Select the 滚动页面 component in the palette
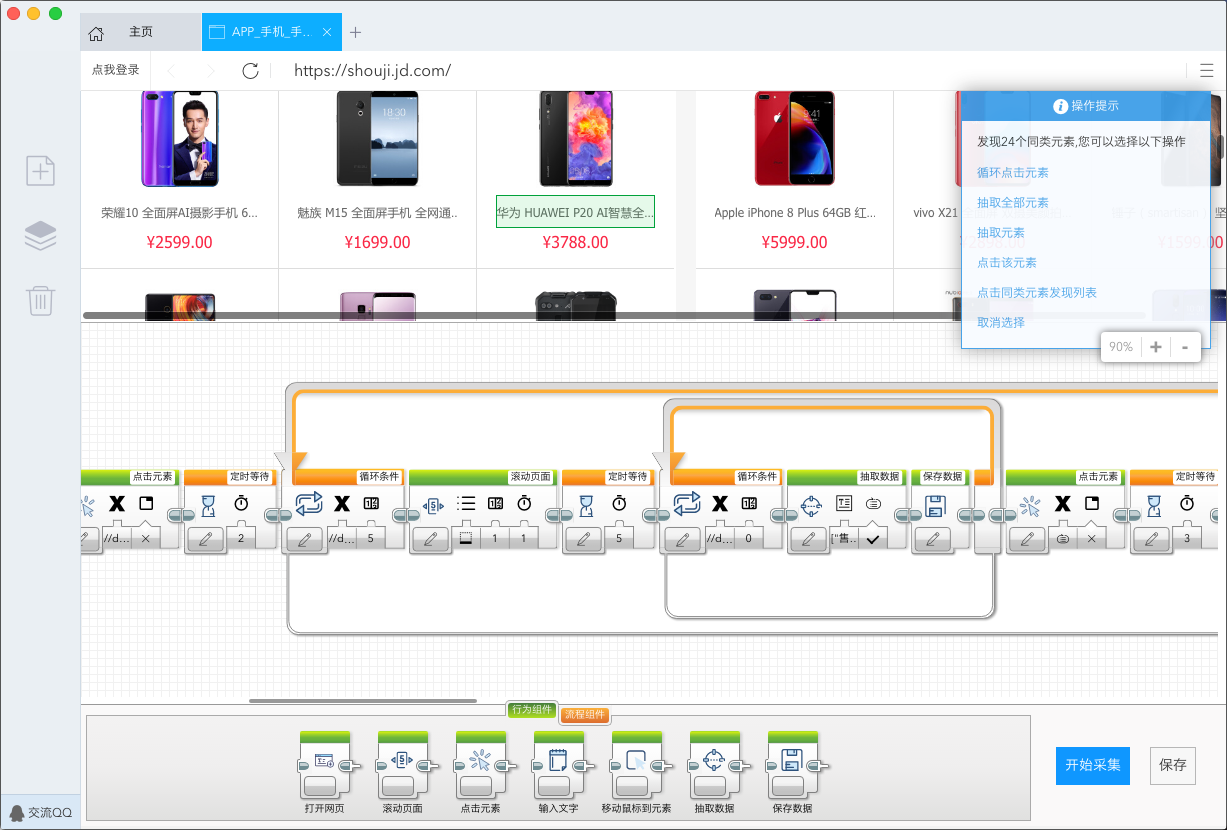Image resolution: width=1227 pixels, height=830 pixels. [402, 772]
